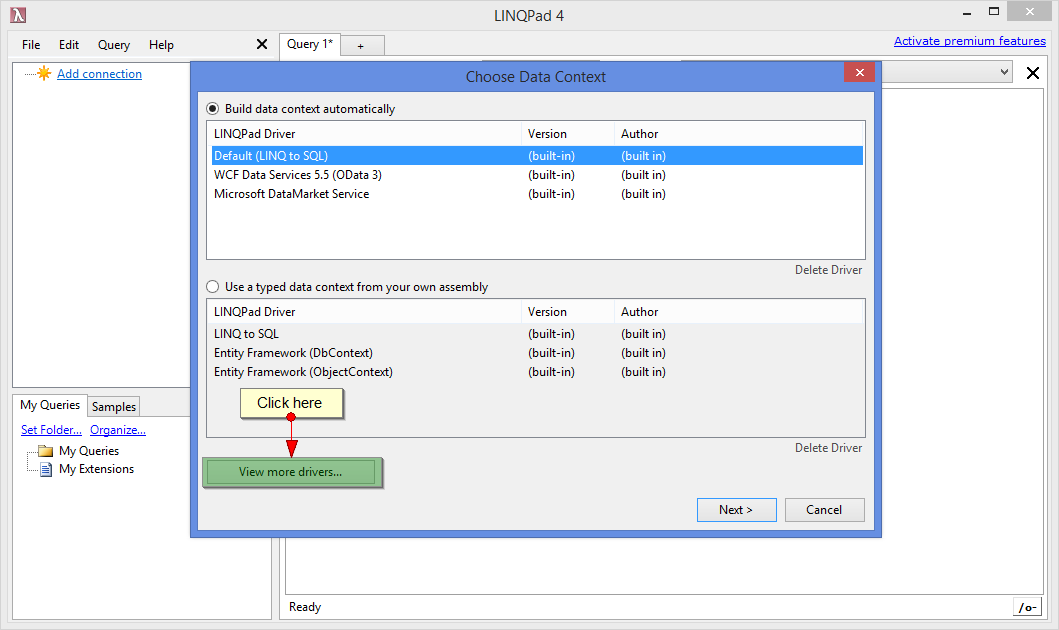Close the connections panel with the X

pos(262,45)
